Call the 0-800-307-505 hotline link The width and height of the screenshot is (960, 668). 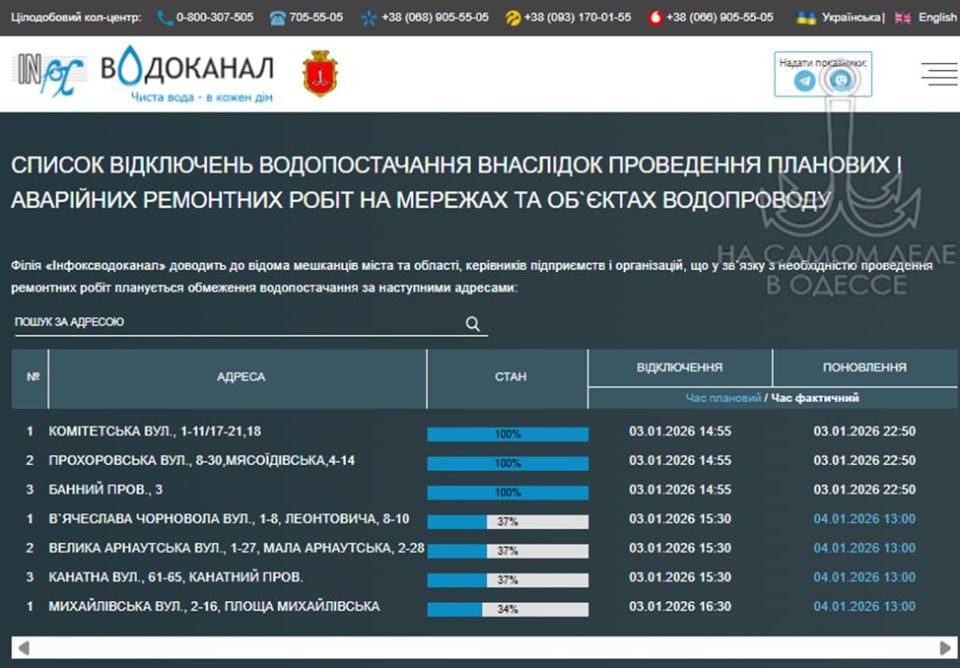[212, 17]
